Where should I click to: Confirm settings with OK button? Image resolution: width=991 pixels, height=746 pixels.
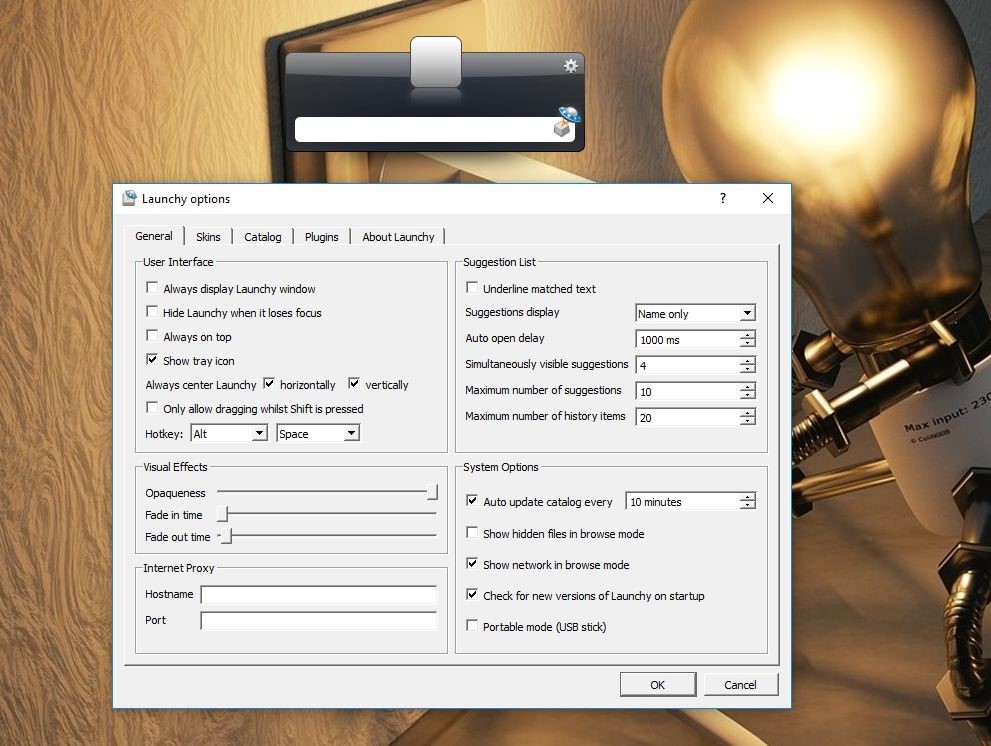point(658,685)
